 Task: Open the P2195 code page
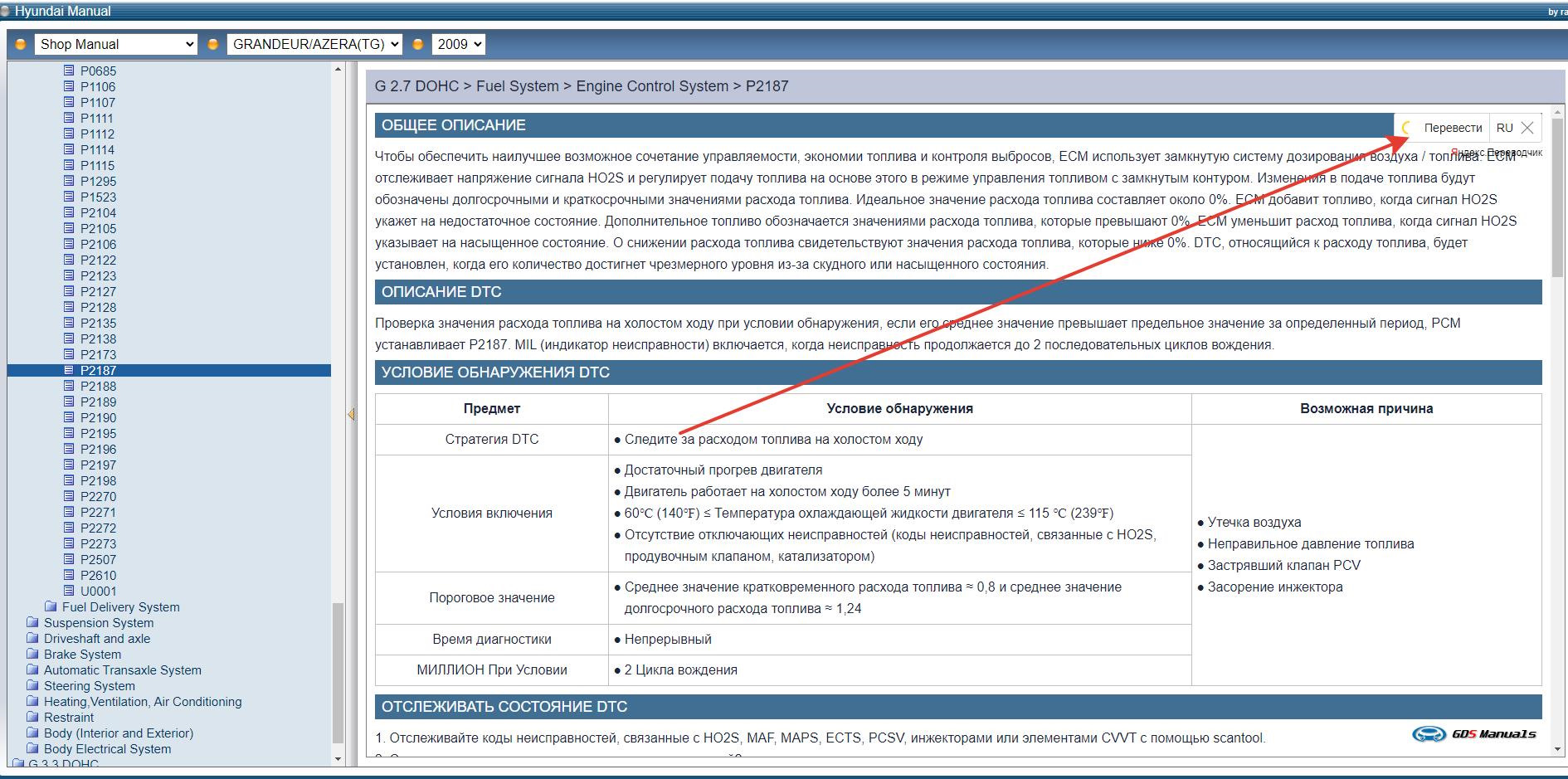point(98,434)
